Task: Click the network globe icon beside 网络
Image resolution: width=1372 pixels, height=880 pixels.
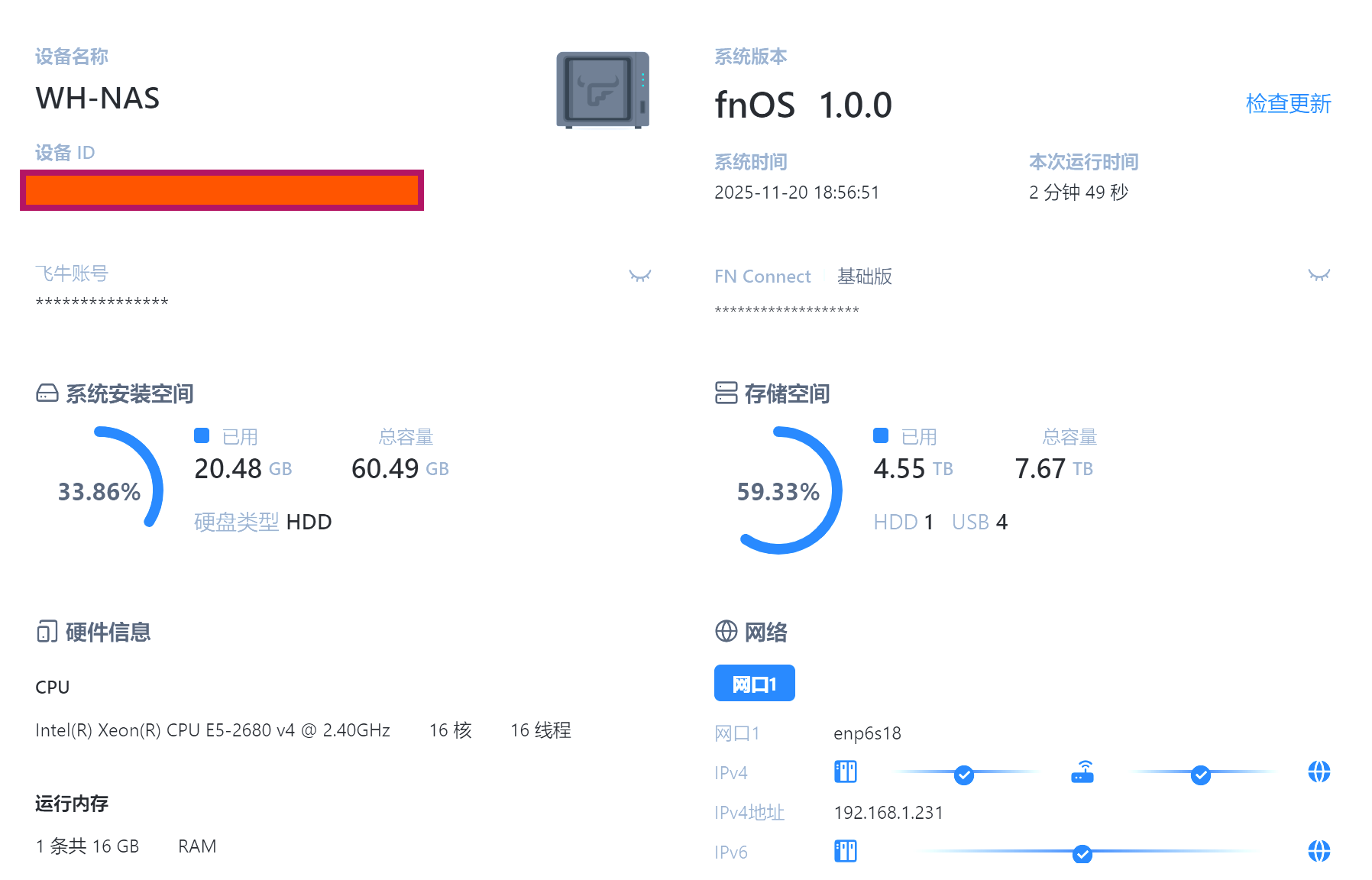Action: [726, 632]
